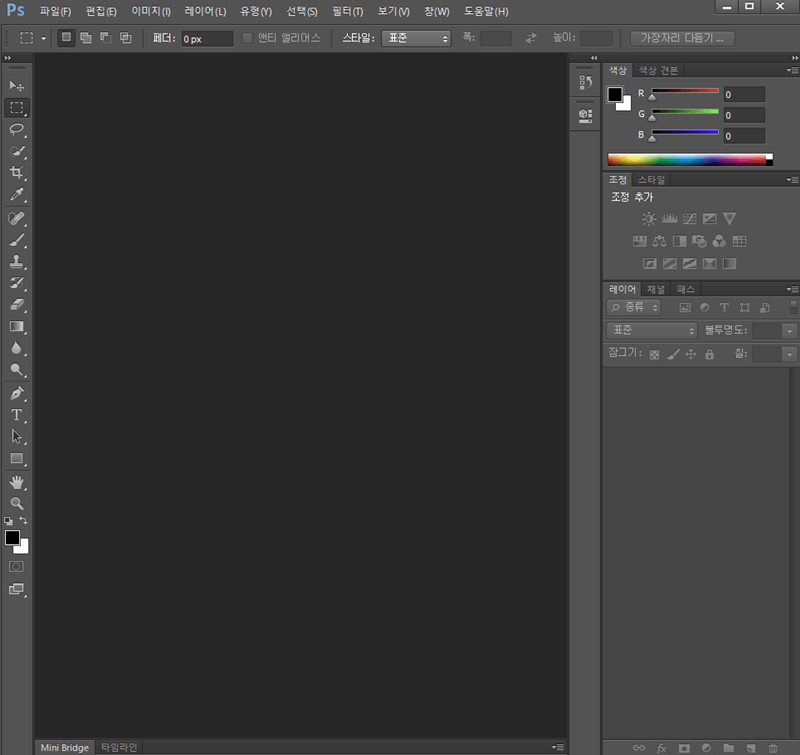Open the 불투명도 opacity dropdown arrow
800x755 pixels.
click(x=789, y=331)
